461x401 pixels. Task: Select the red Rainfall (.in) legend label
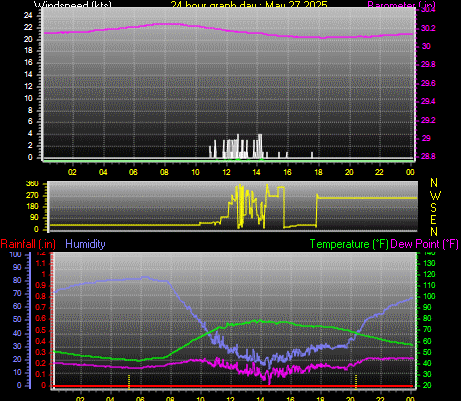28,244
